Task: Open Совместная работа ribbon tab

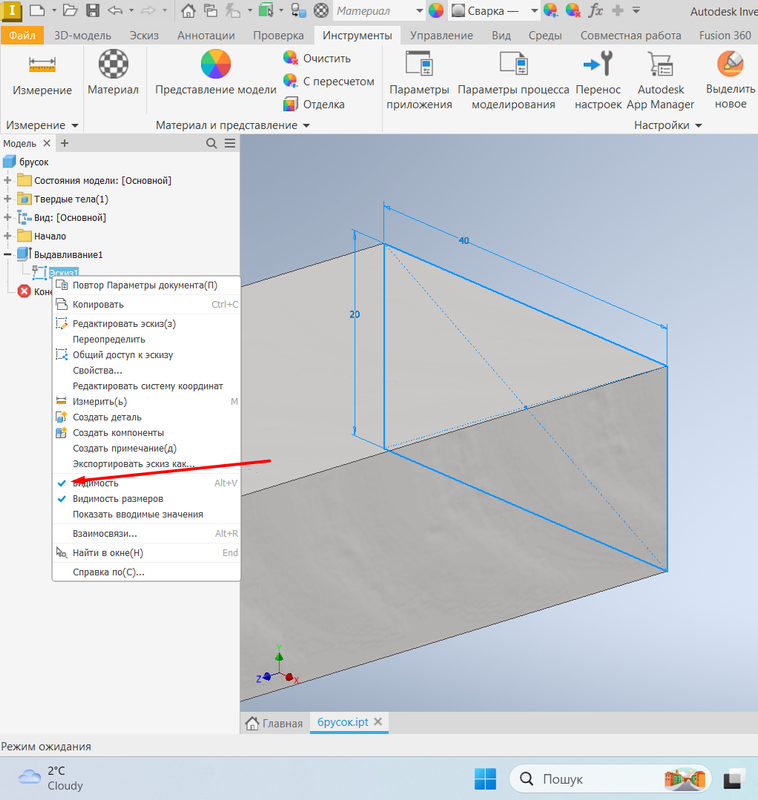Action: [630, 35]
